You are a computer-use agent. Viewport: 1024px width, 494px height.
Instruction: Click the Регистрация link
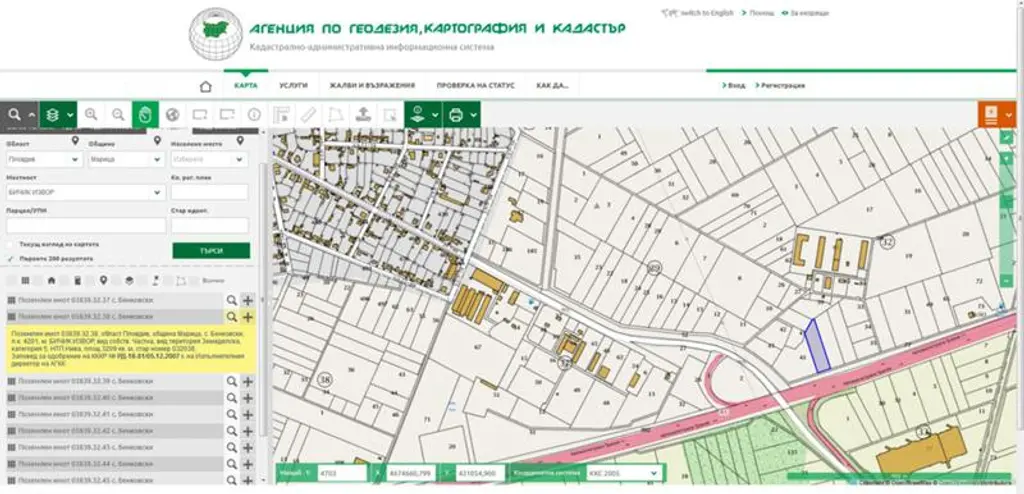coord(780,86)
